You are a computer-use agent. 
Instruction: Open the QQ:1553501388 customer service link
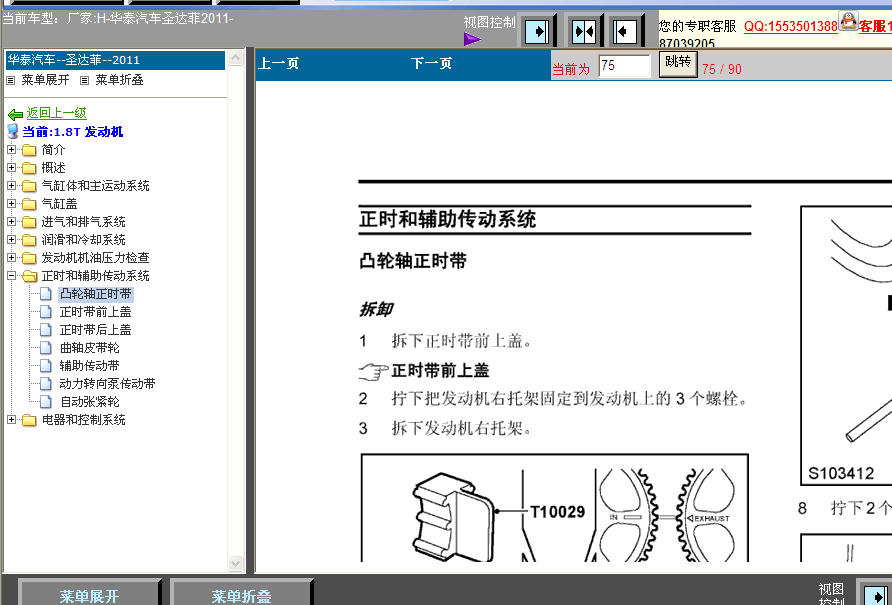point(791,26)
